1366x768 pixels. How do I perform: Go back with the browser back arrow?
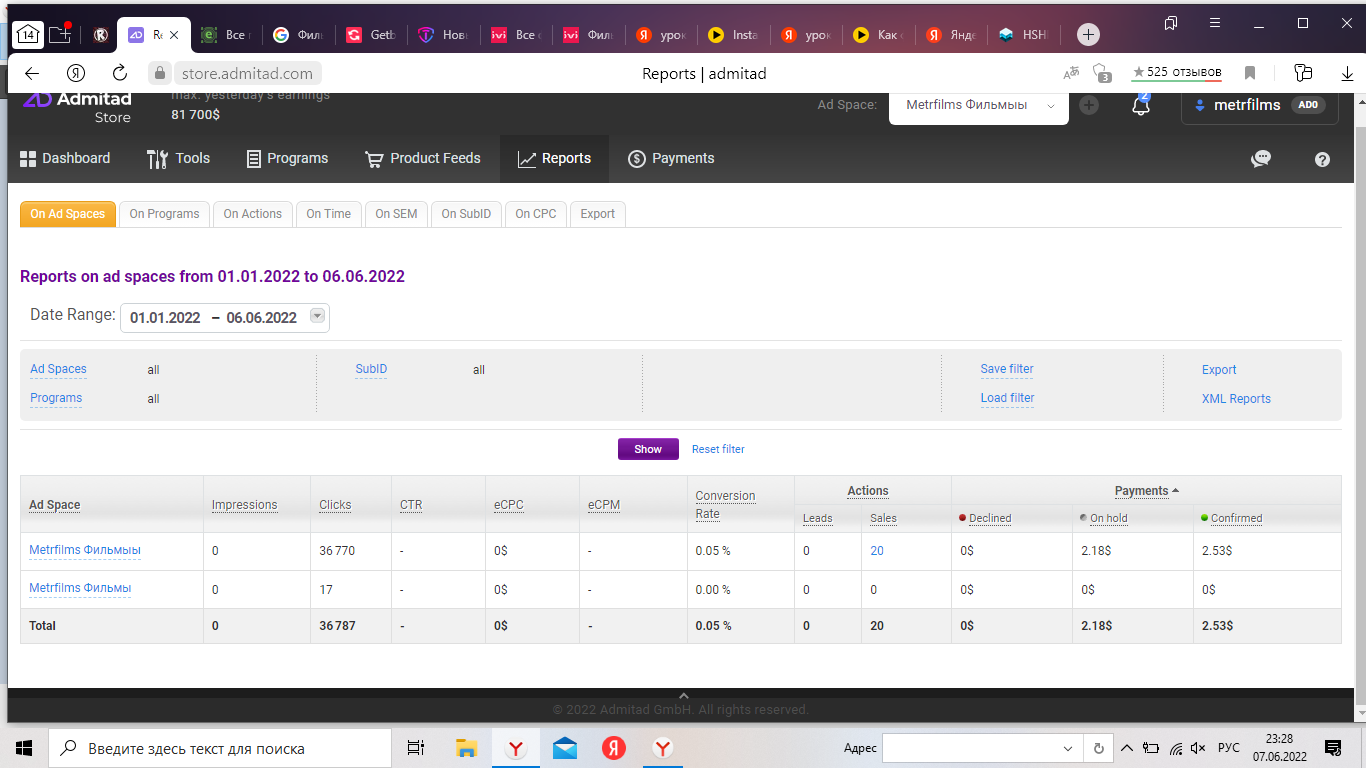[31, 73]
